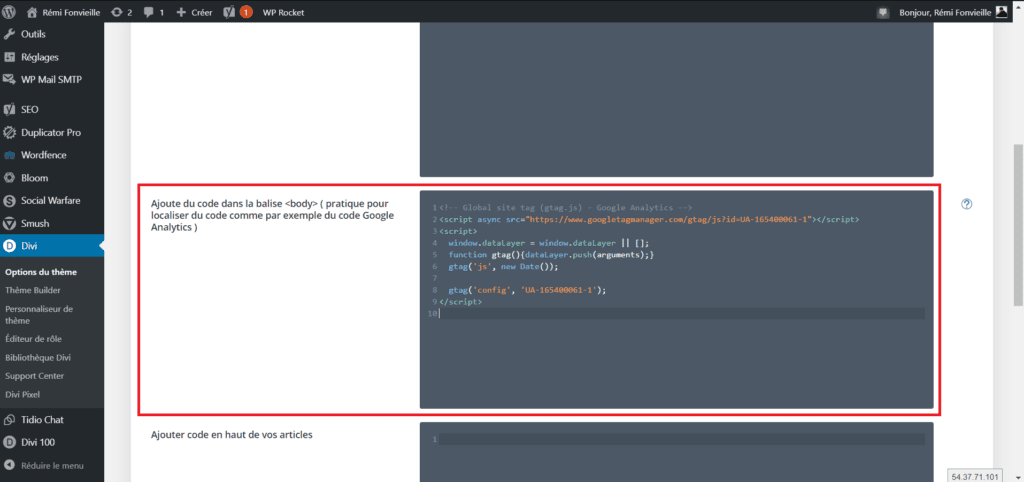Open the updates indicator showing 2
This screenshot has height=482, width=1024.
(x=121, y=12)
